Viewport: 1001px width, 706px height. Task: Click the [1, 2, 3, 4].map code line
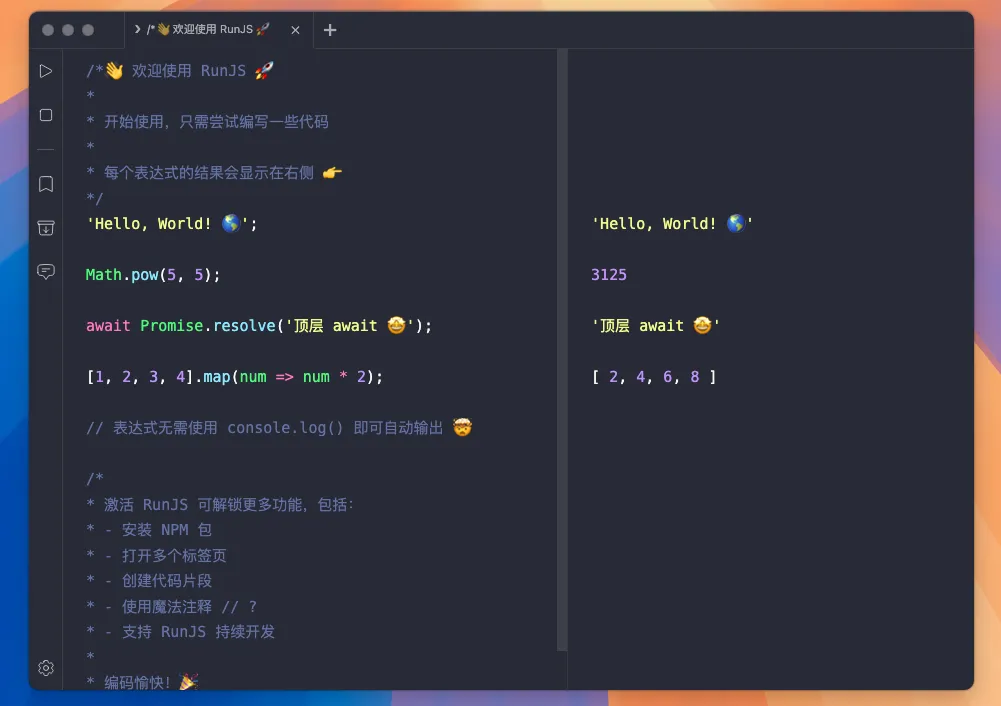(x=234, y=377)
